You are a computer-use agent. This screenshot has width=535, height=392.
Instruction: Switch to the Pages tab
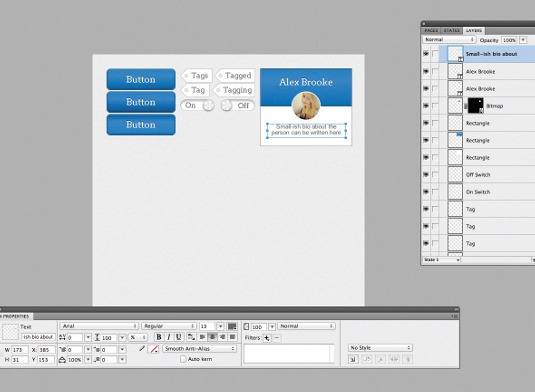[x=431, y=30]
